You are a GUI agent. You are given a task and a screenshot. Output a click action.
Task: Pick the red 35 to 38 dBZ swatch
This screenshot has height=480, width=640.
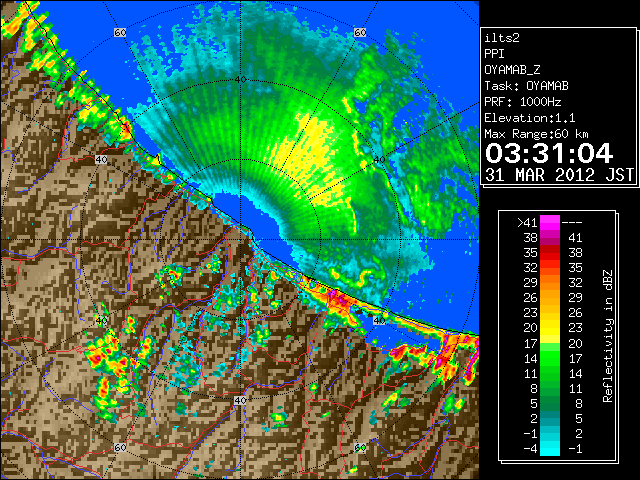(550, 253)
